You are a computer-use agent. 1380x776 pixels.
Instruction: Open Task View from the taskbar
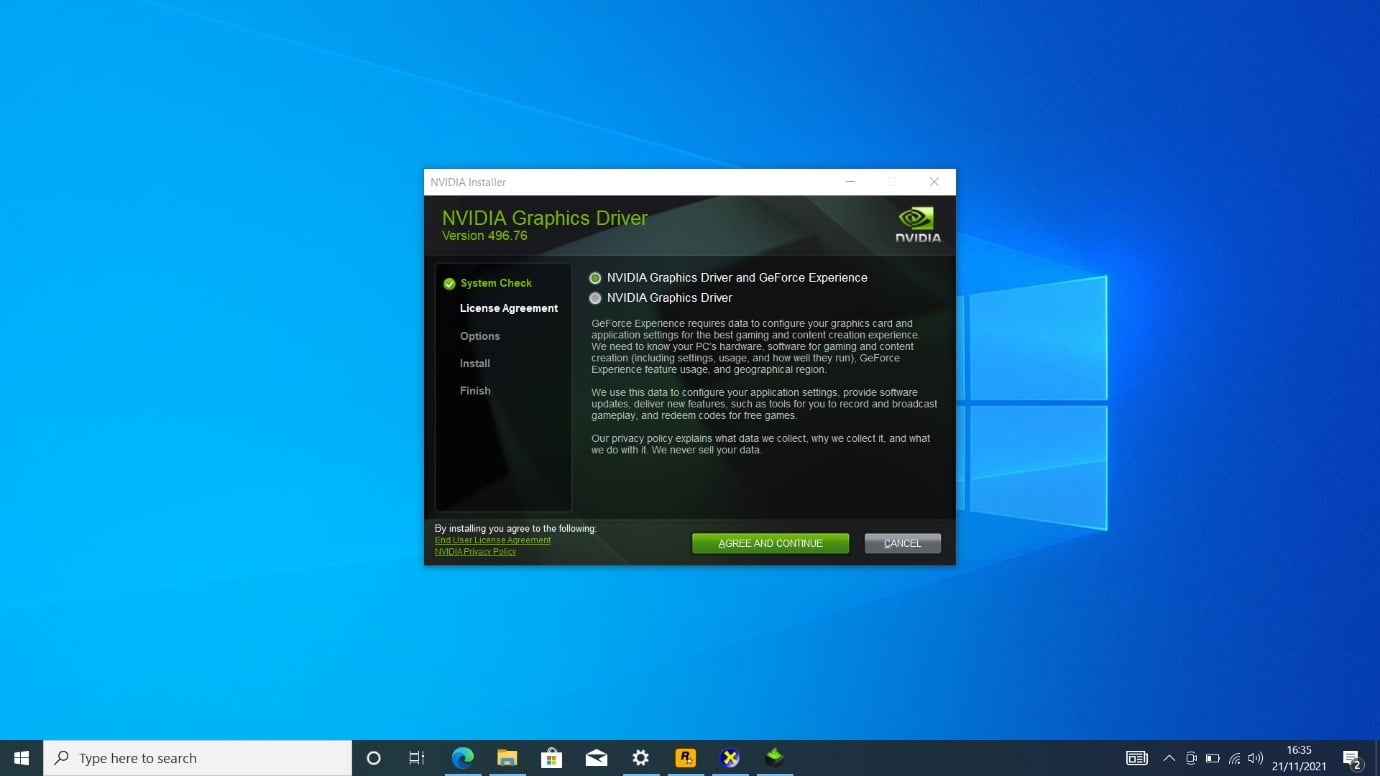(x=418, y=757)
